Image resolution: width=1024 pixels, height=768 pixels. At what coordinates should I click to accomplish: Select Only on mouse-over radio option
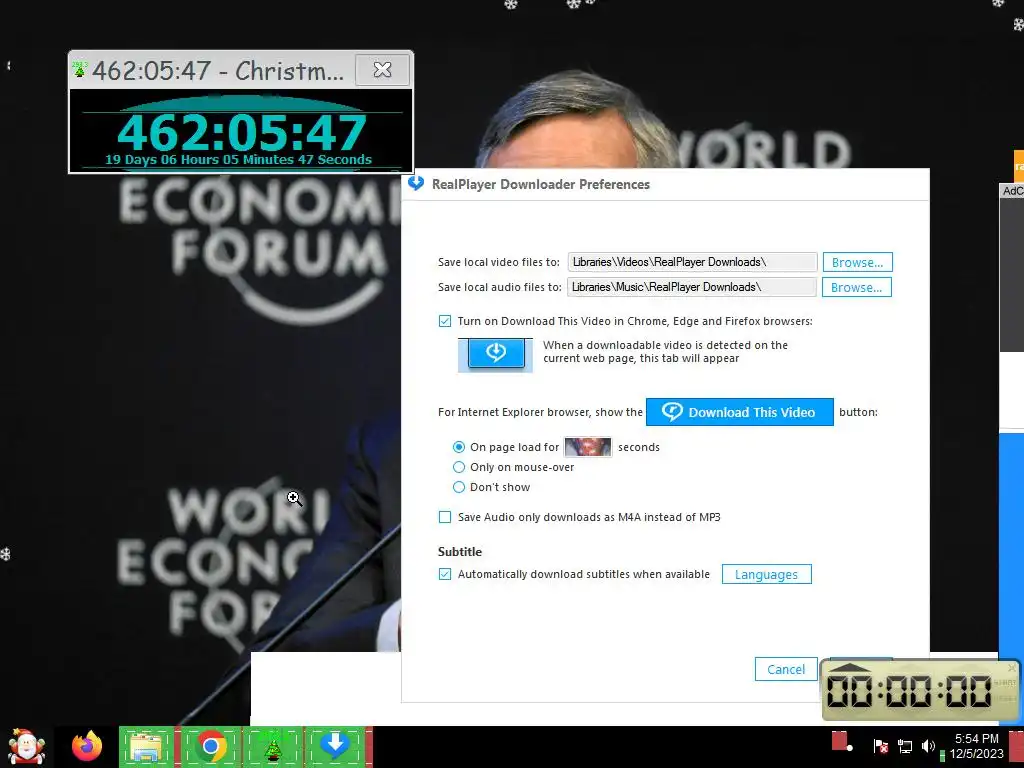click(459, 467)
